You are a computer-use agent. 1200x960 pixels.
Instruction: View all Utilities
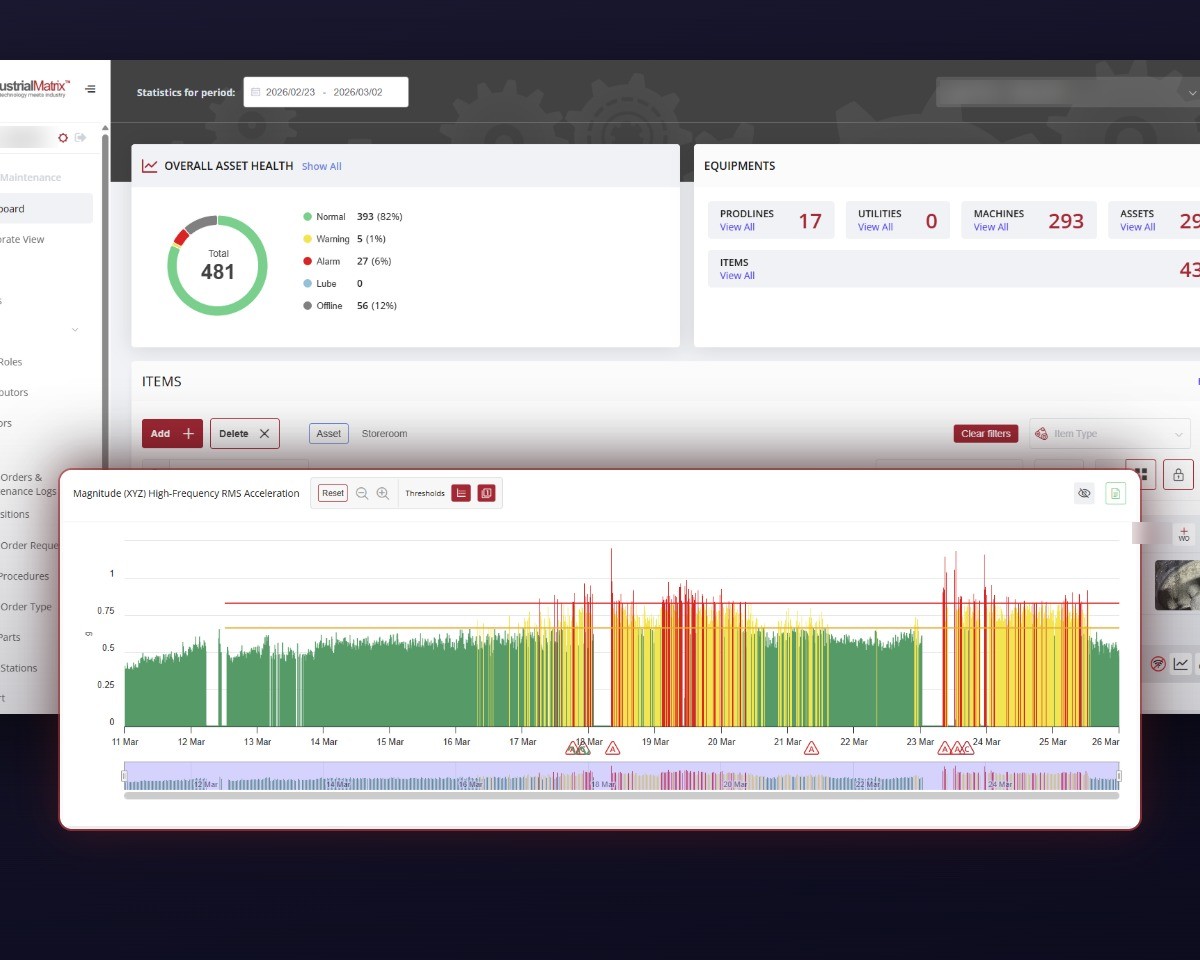(x=875, y=227)
